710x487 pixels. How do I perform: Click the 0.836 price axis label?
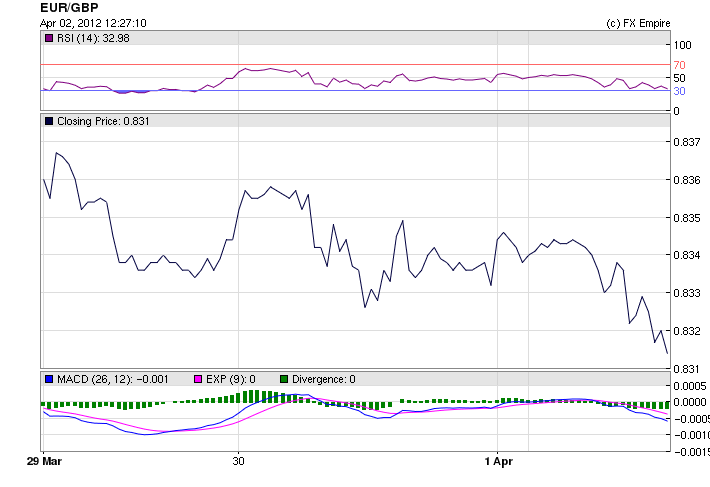pos(687,180)
